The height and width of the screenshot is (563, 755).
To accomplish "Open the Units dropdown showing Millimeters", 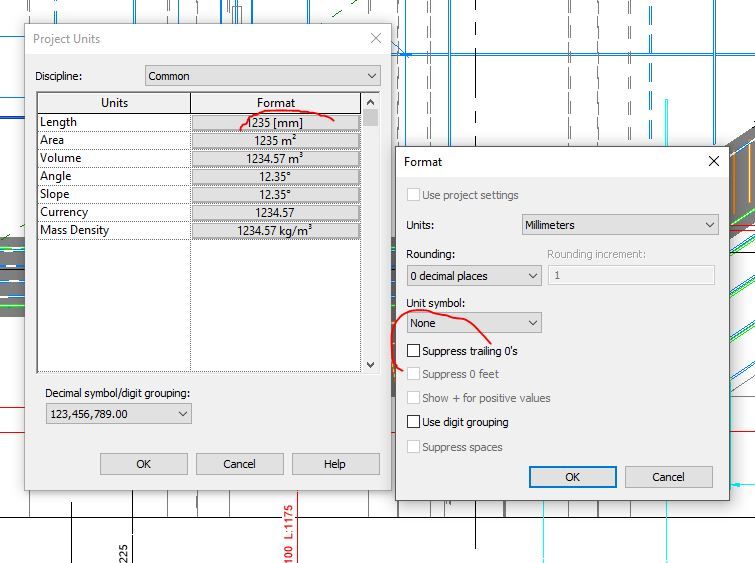I will pos(620,225).
